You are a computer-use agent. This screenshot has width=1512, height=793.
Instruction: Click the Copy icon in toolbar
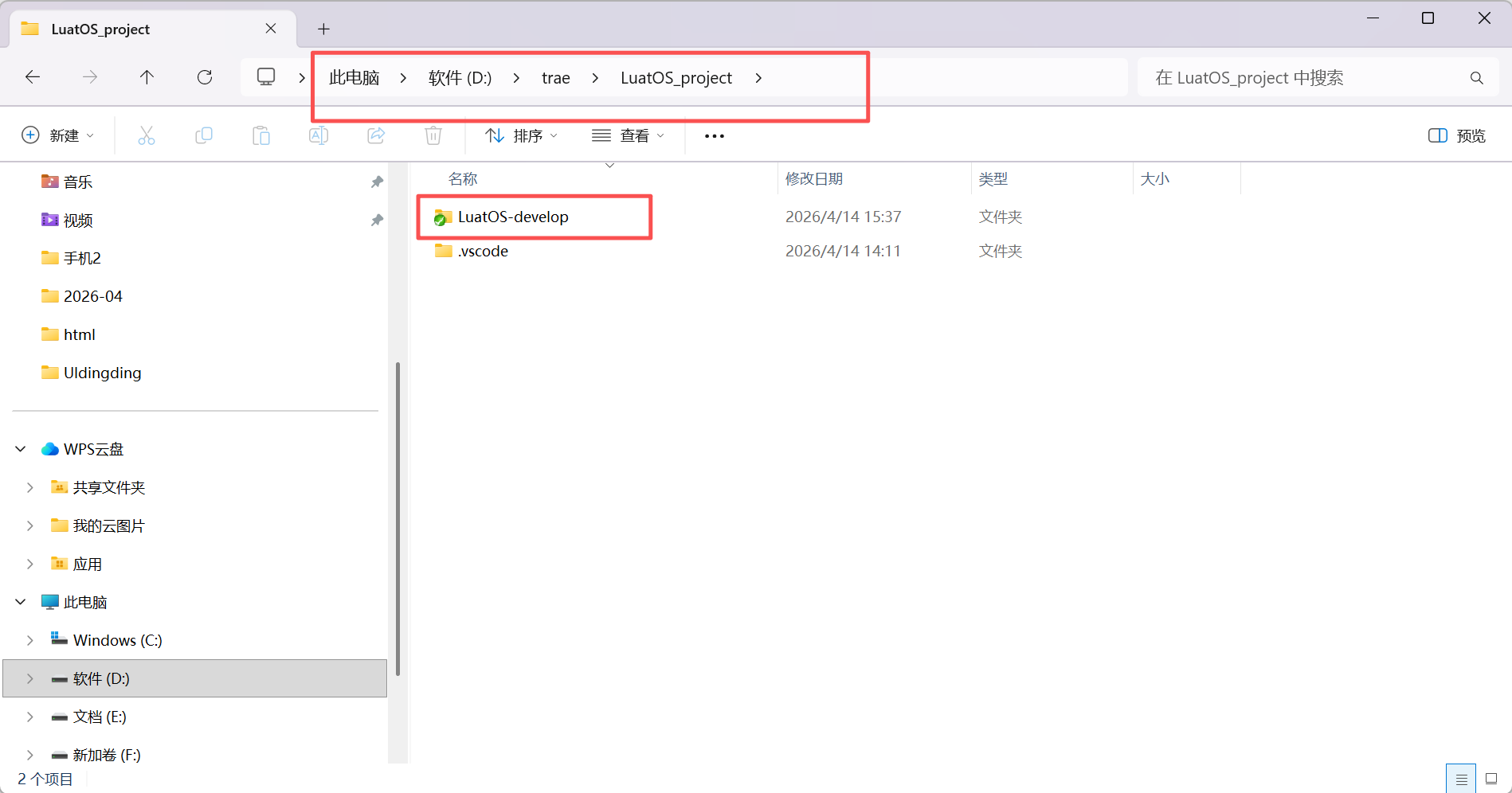[x=204, y=135]
